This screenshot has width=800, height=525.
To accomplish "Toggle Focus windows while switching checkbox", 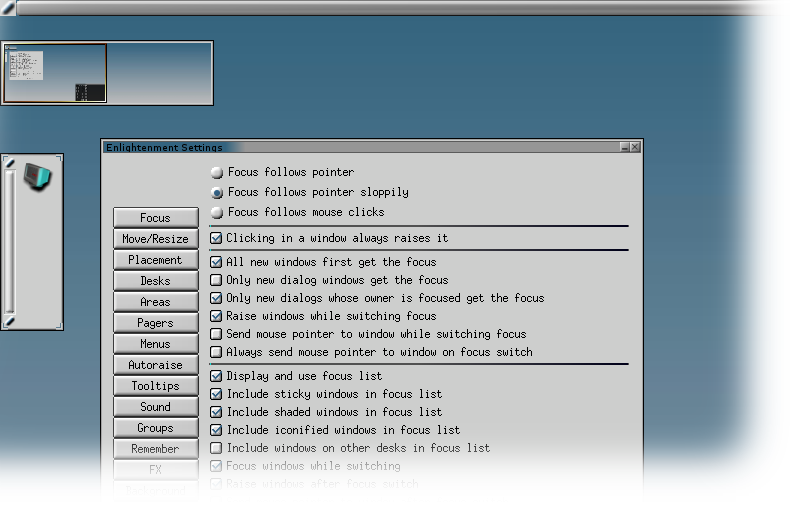I will coord(216,466).
